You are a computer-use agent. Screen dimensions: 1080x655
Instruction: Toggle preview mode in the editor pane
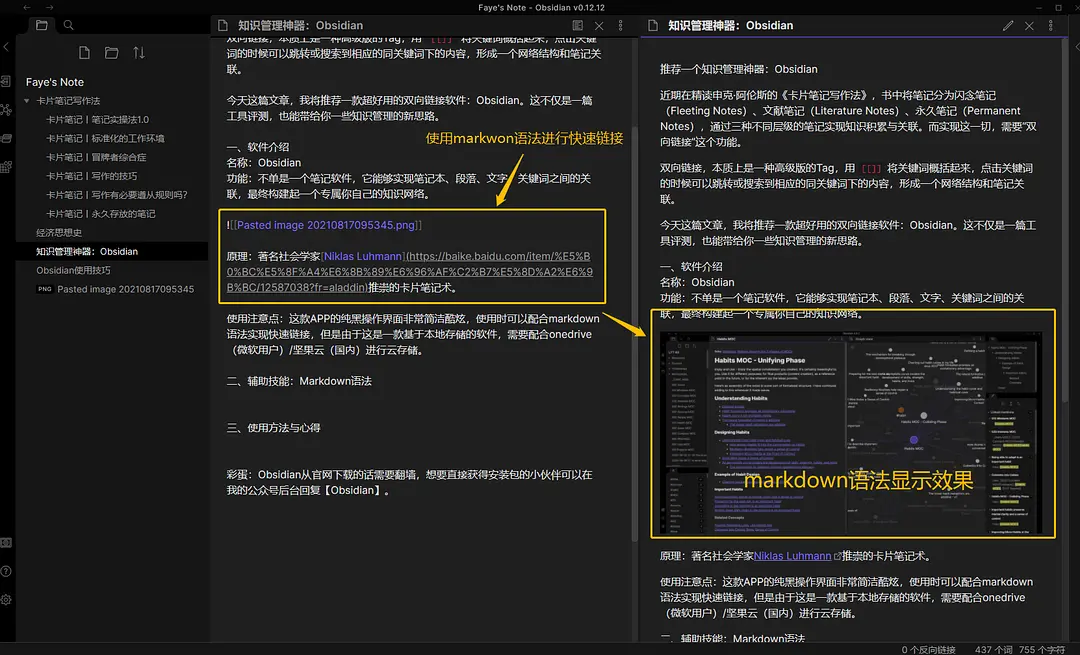click(x=577, y=25)
